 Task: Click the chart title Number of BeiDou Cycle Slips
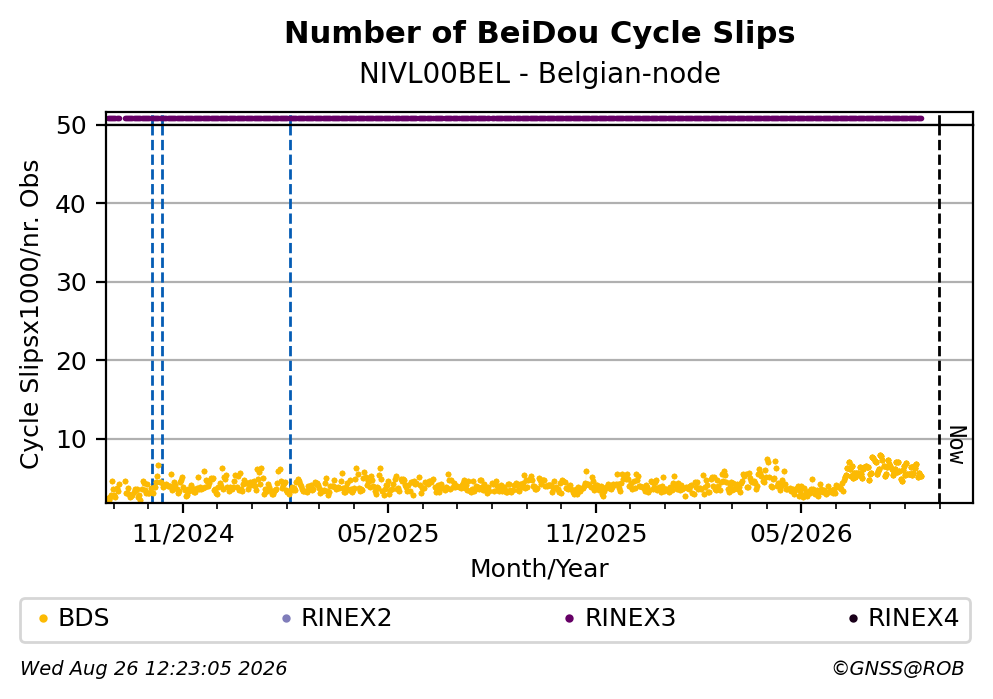click(x=540, y=33)
